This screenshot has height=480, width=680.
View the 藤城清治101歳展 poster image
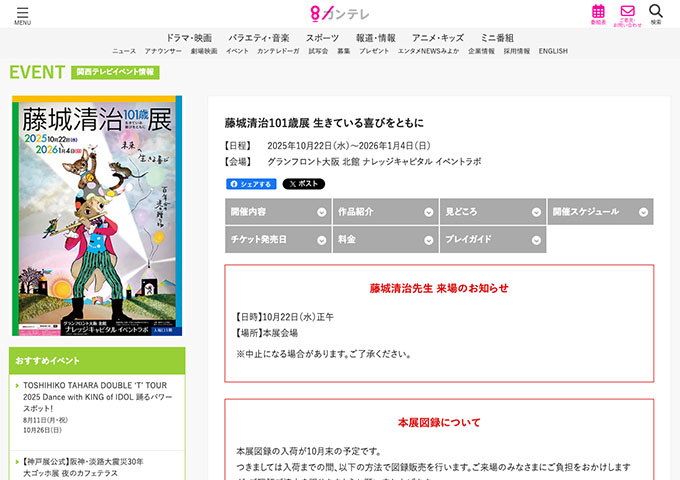pyautogui.click(x=97, y=216)
